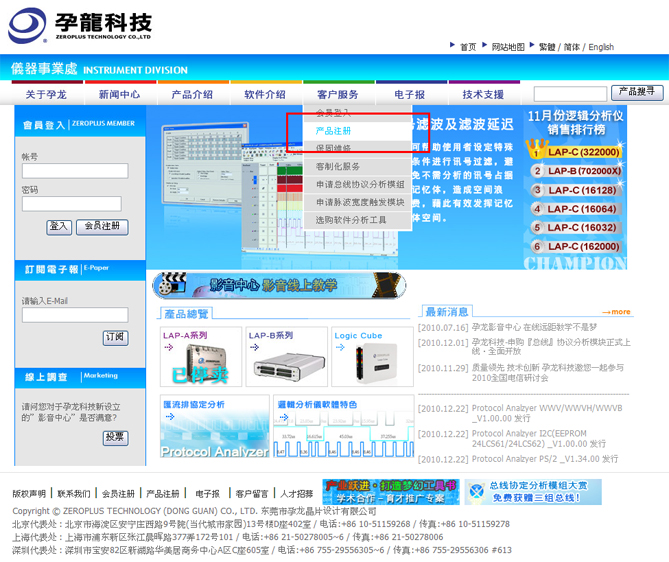Open the 技术支援 menu
The image size is (669, 562).
coord(483,94)
